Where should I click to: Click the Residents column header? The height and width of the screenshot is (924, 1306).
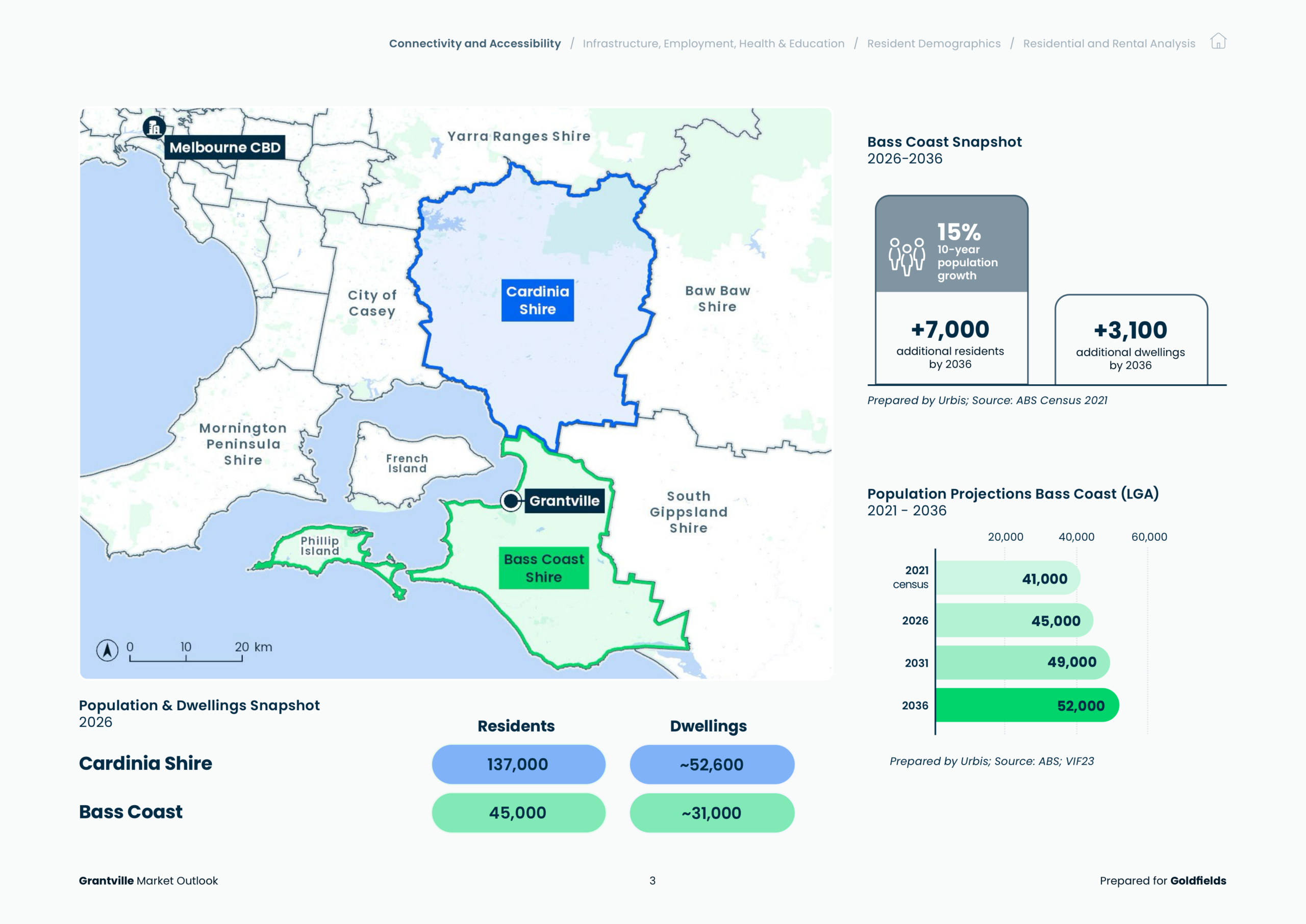click(516, 726)
